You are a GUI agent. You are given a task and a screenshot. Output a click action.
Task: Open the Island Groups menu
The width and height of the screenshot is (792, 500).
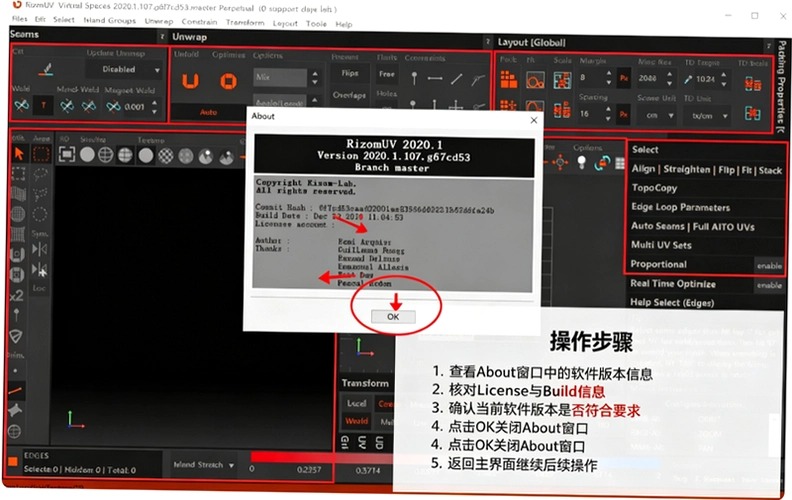pyautogui.click(x=110, y=21)
